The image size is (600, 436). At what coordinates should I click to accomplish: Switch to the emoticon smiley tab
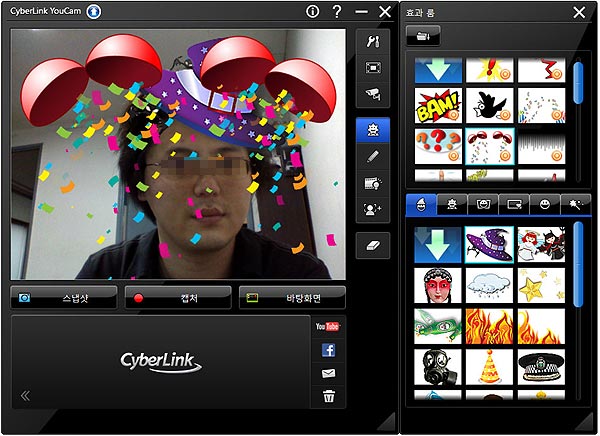(545, 204)
